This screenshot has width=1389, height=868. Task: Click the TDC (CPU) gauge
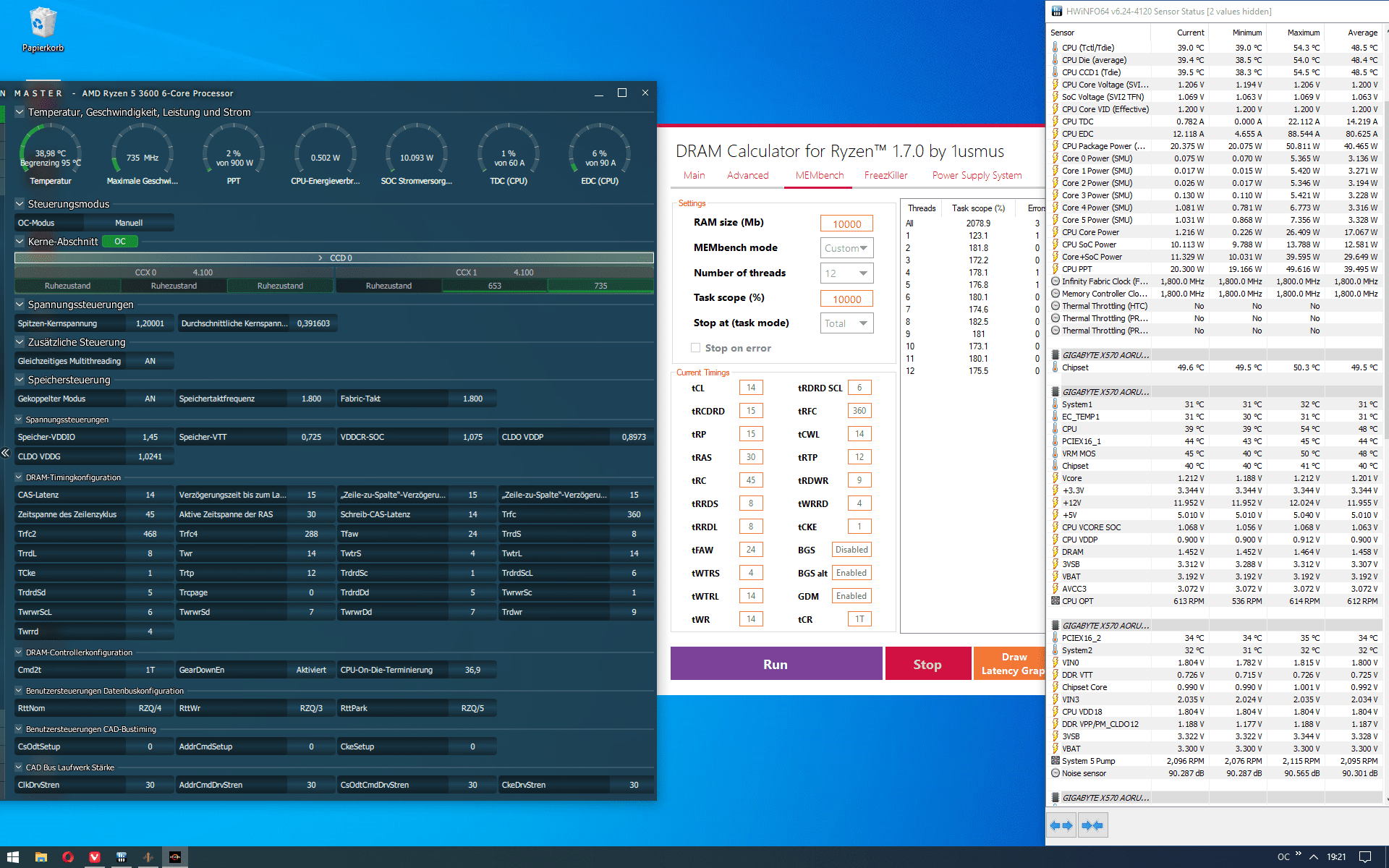(x=509, y=155)
